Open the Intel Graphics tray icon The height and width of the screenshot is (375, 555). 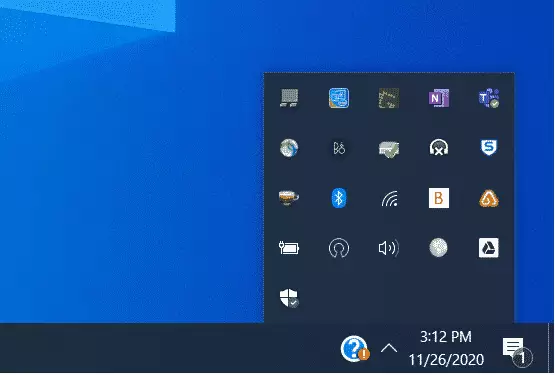(339, 98)
